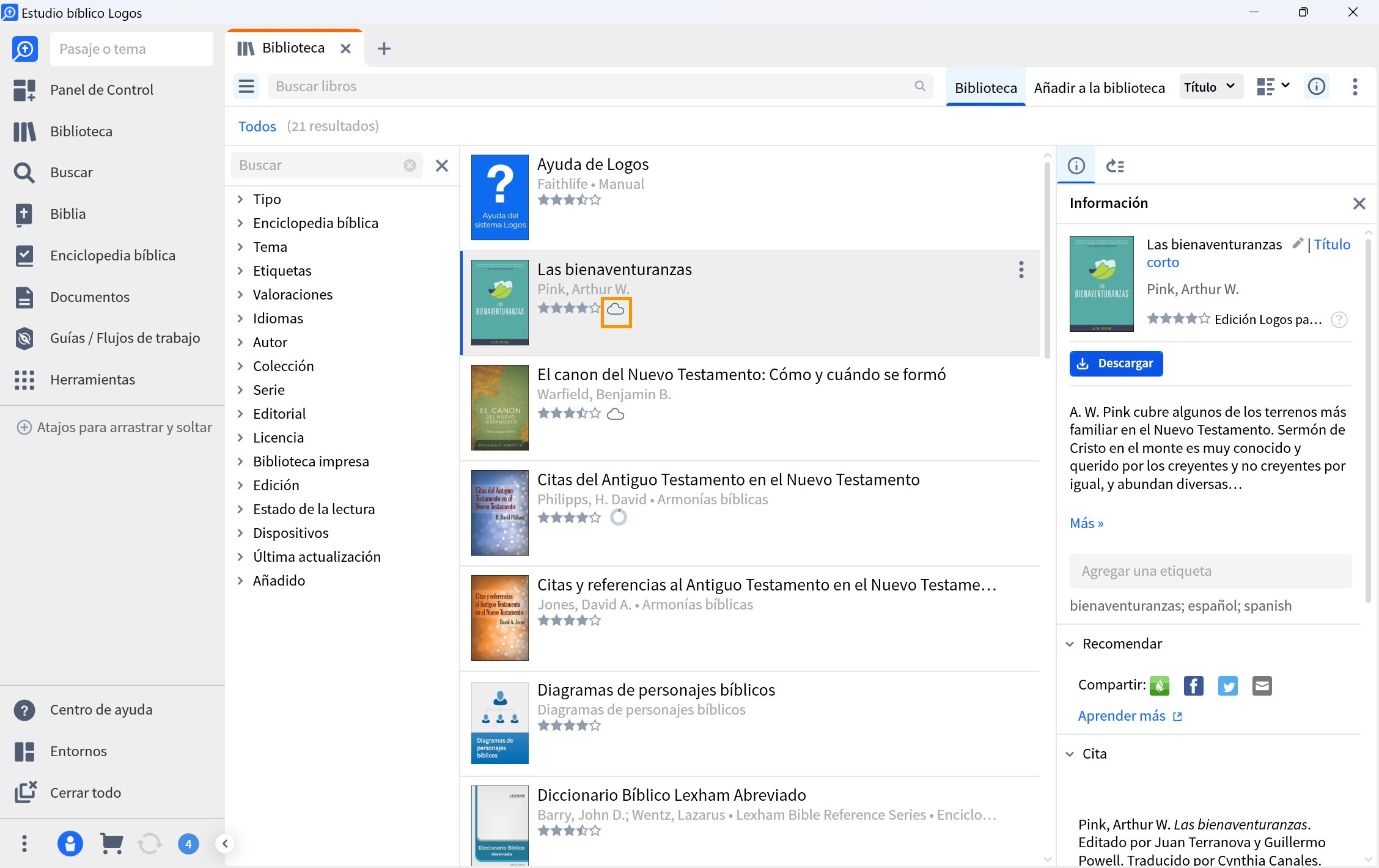Open Biblia from the sidebar
Viewport: 1379px width, 868px height.
(x=50, y=214)
